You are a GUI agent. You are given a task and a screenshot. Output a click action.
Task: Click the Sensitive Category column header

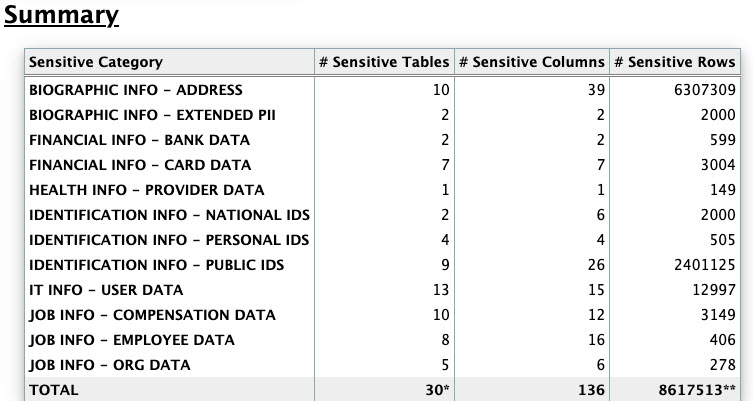tap(96, 62)
